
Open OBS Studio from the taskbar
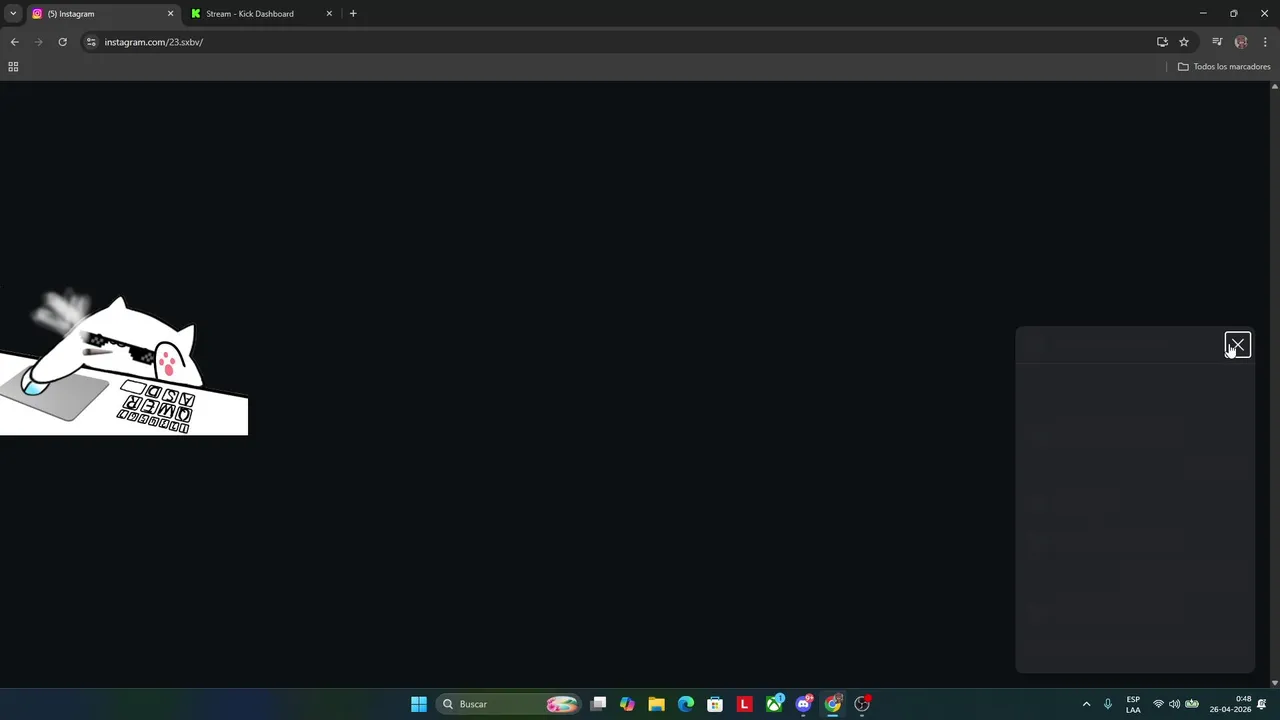(x=862, y=704)
